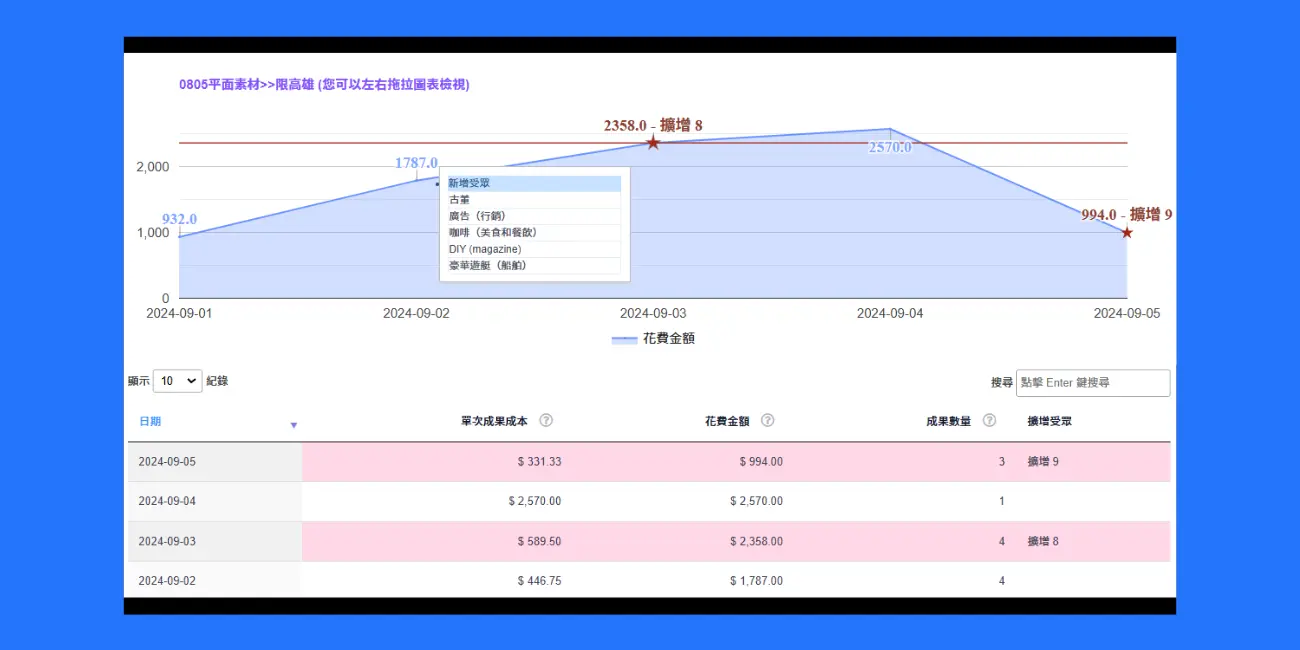
Task: Choose DIY (magazine) in list
Action: (534, 249)
